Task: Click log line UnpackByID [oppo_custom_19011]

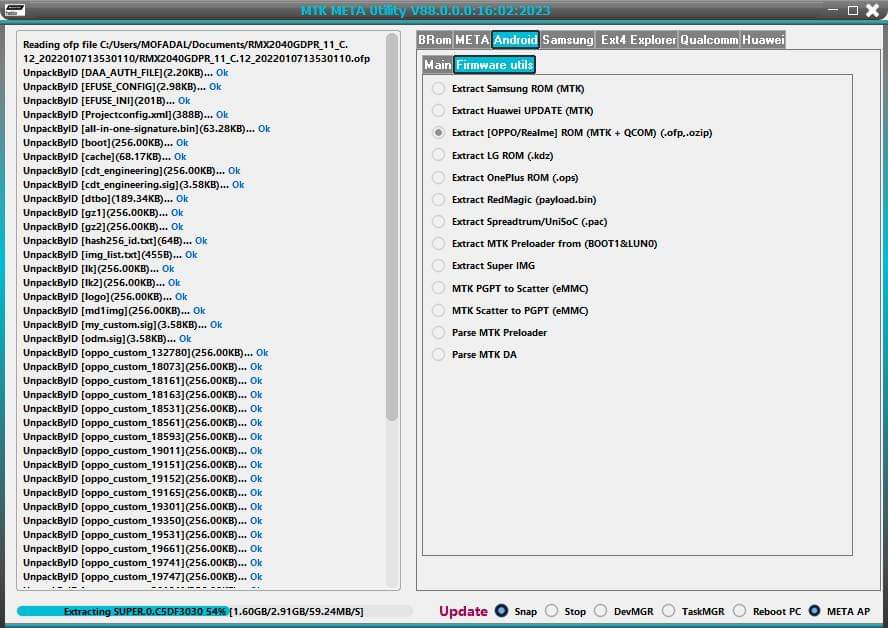Action: pyautogui.click(x=143, y=451)
